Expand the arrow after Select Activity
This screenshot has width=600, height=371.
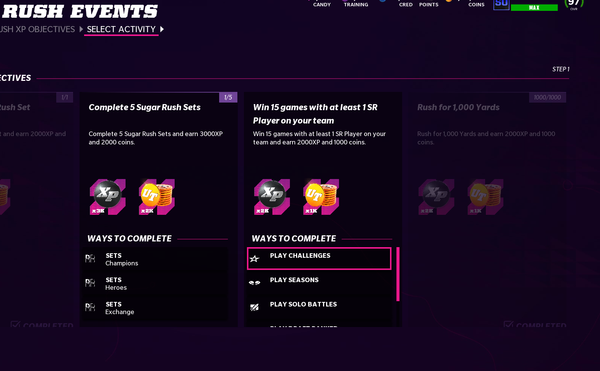coord(162,29)
